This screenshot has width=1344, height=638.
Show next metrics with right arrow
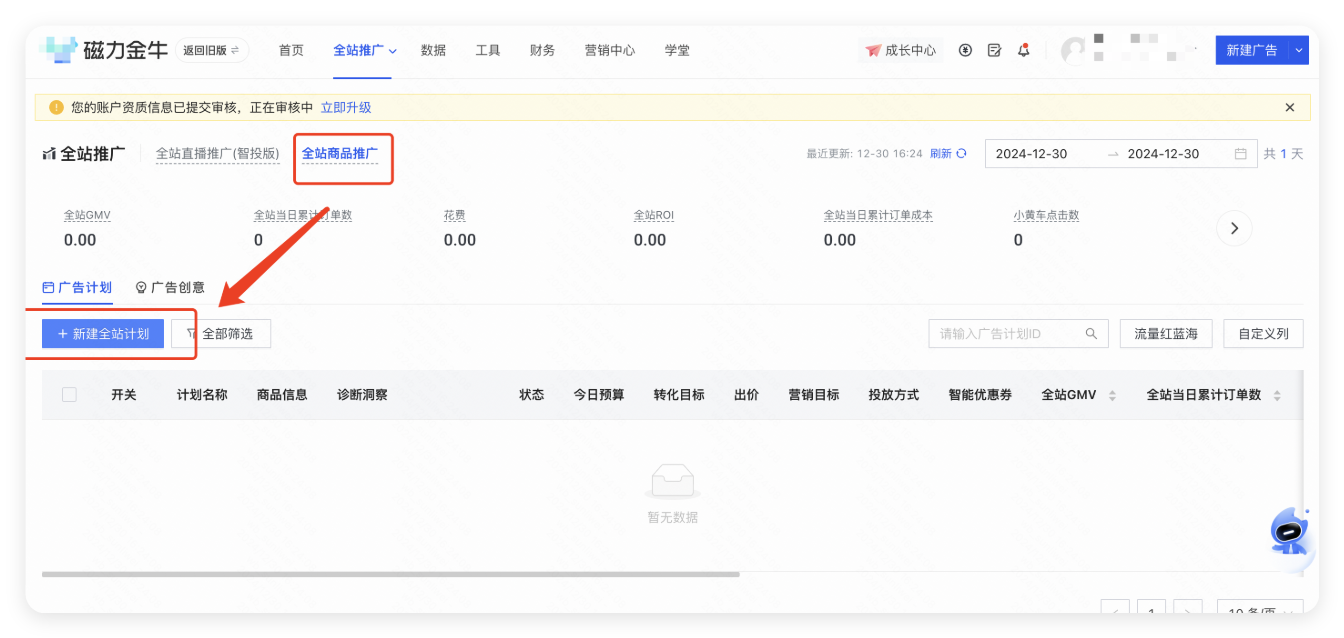click(1234, 228)
